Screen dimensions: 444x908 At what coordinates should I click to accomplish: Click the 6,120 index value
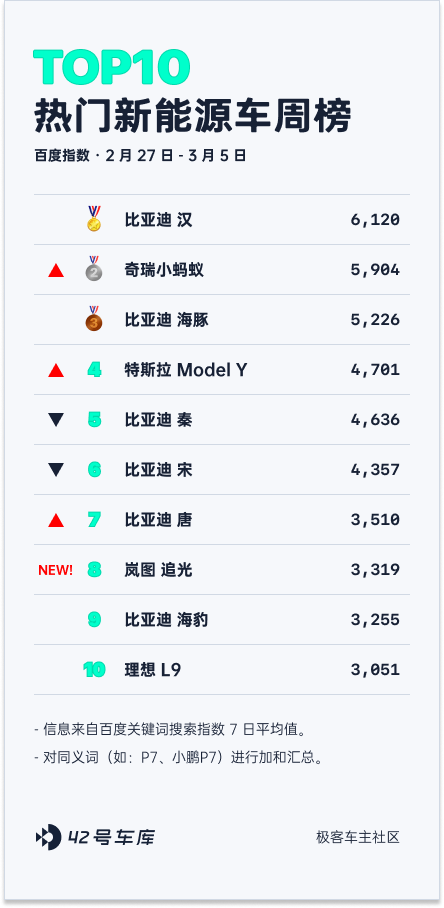[375, 220]
